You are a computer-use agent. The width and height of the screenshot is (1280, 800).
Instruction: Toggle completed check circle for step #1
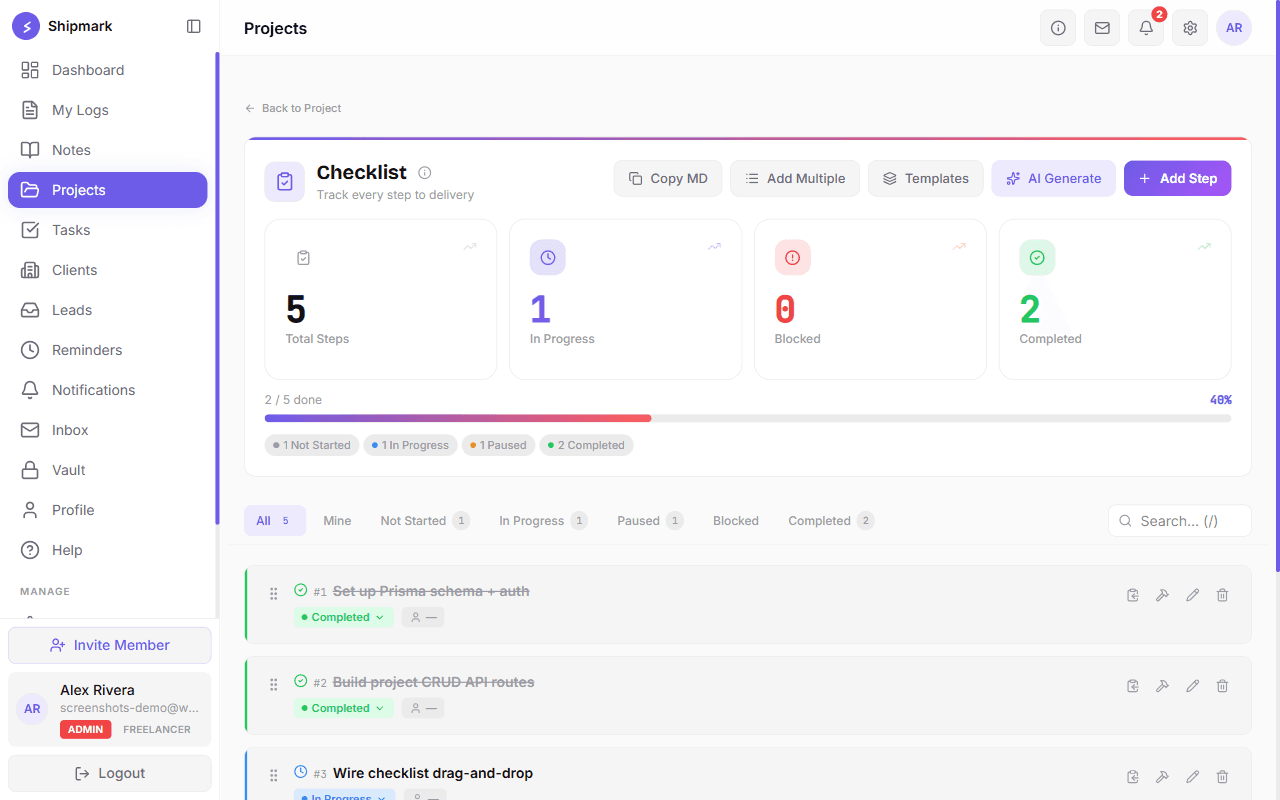click(301, 590)
